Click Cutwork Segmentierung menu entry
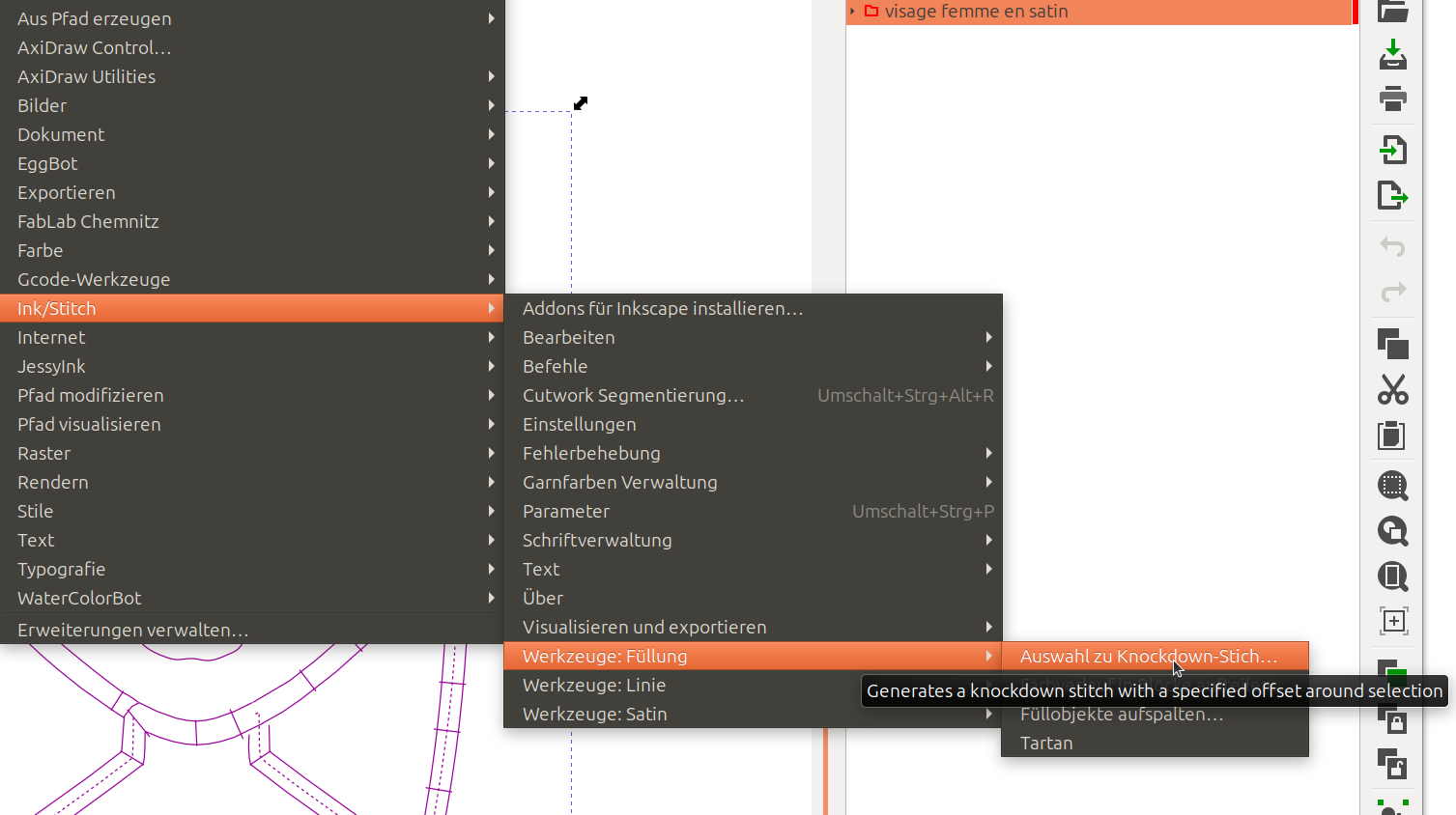 tap(754, 395)
